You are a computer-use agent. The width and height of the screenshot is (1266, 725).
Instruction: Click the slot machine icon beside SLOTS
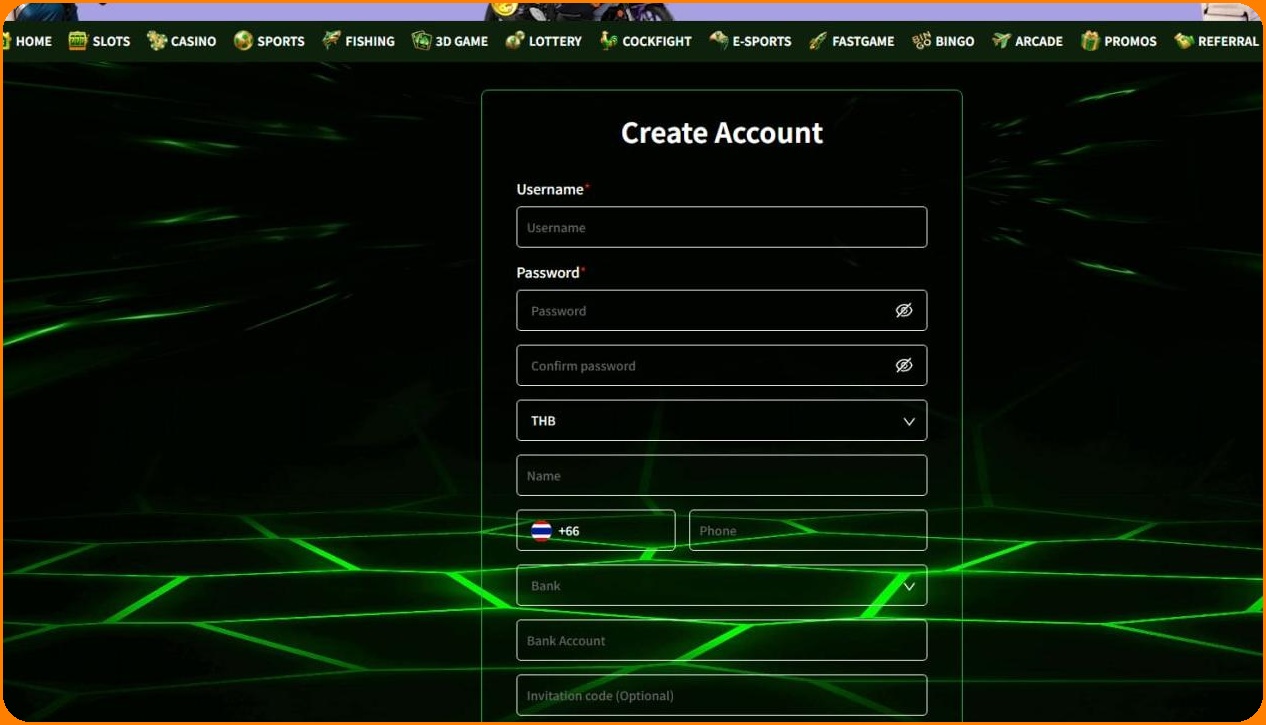click(x=78, y=41)
